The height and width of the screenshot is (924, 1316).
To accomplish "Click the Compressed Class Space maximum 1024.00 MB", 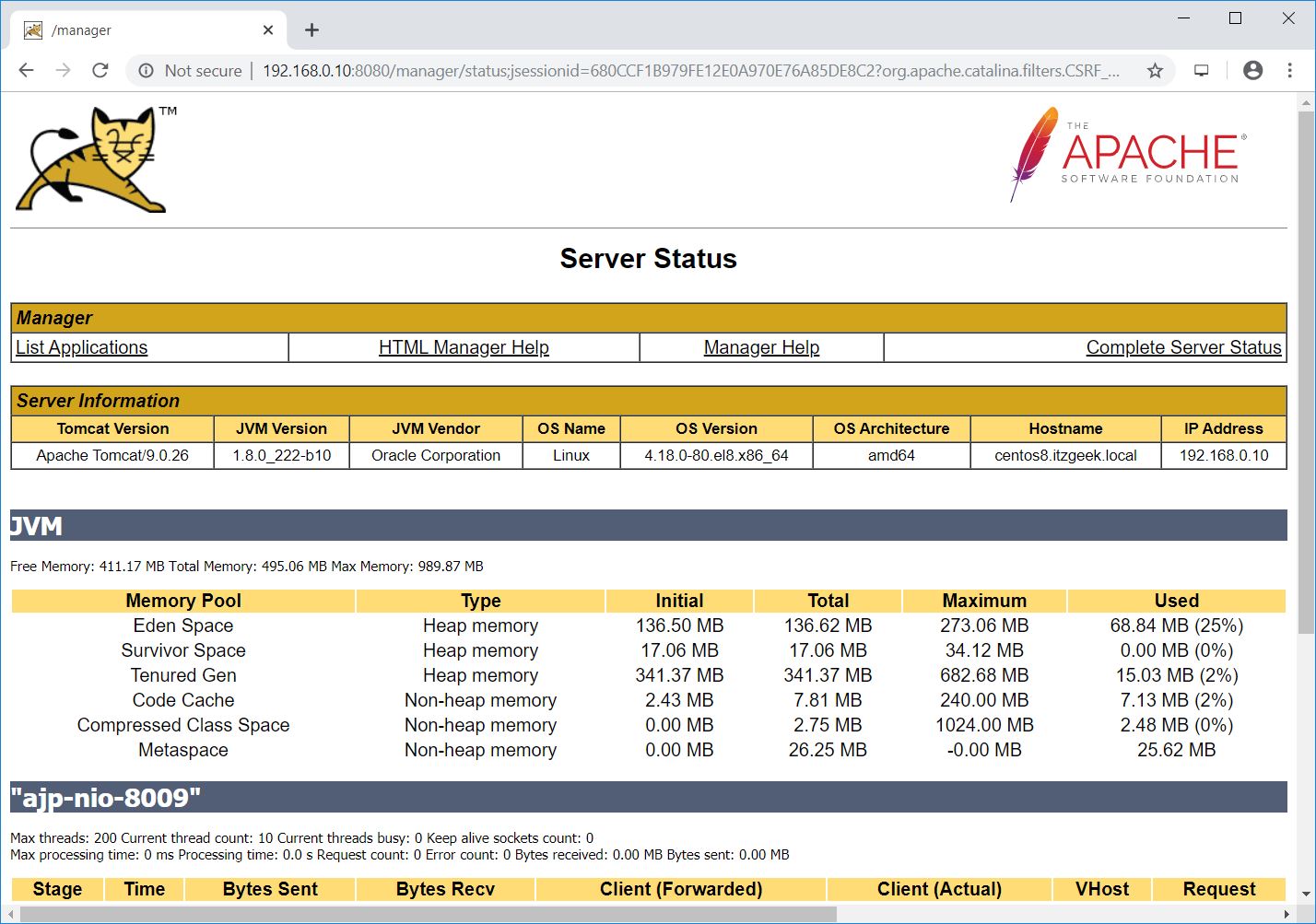I will pos(984,725).
